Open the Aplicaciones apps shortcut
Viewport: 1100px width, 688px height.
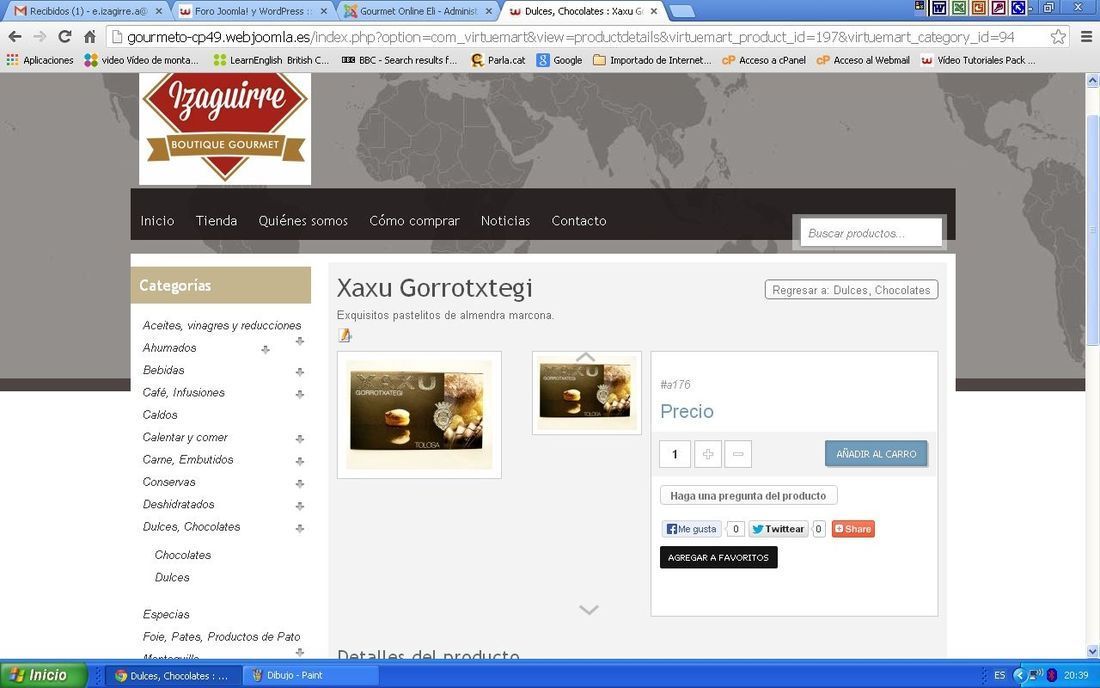pos(40,60)
